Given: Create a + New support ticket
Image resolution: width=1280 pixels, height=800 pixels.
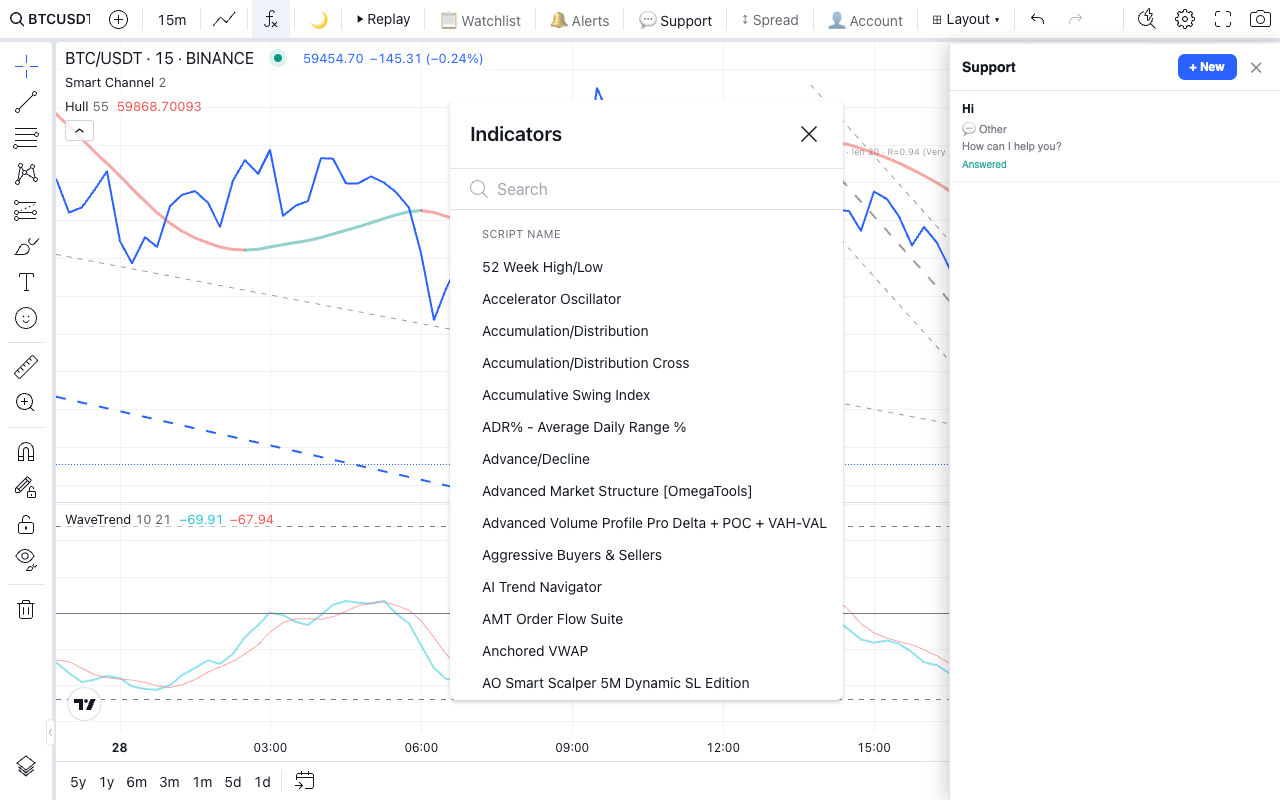Looking at the screenshot, I should coord(1207,67).
